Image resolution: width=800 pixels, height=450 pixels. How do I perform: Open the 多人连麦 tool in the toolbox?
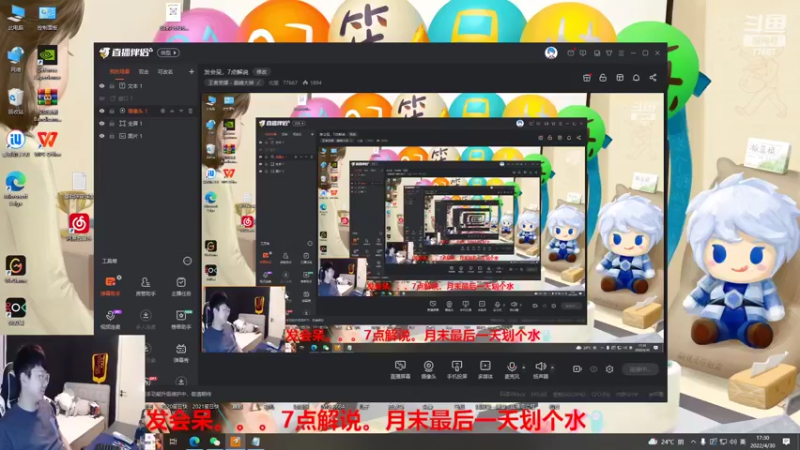[x=145, y=319]
